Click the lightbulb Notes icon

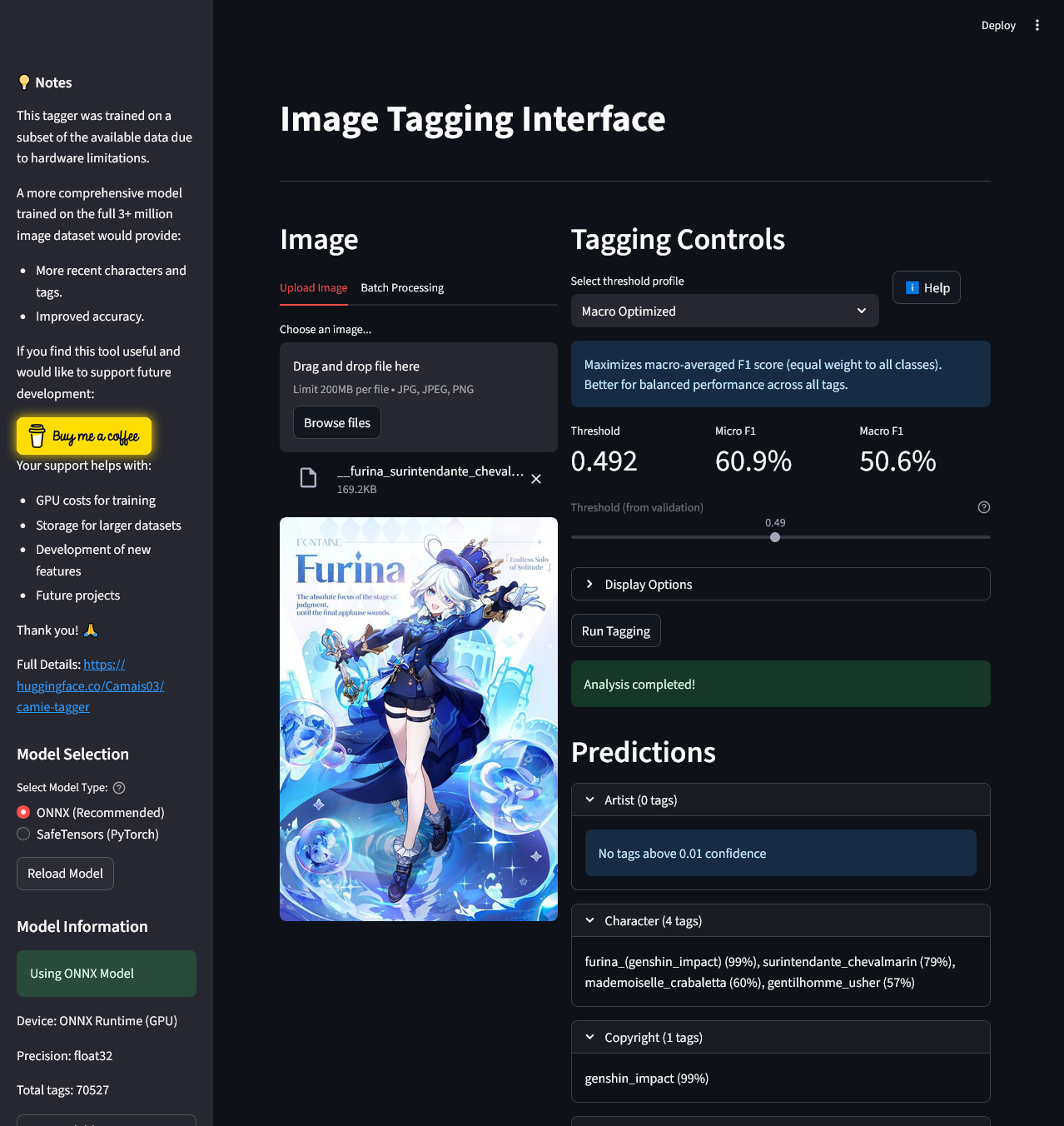click(x=23, y=82)
